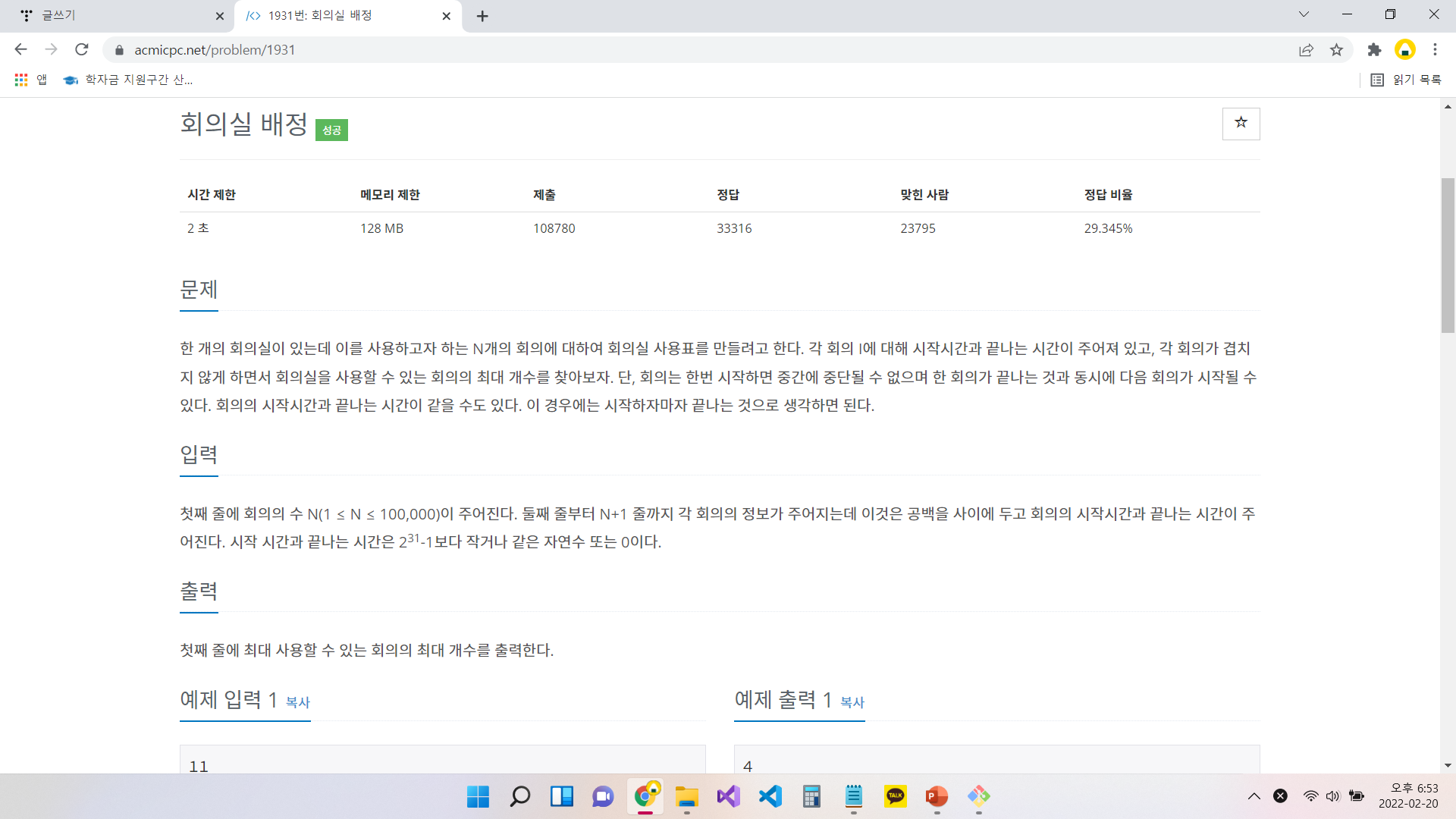Copy example output 1 with 복사
Screen dimensions: 1456x819
tap(852, 702)
